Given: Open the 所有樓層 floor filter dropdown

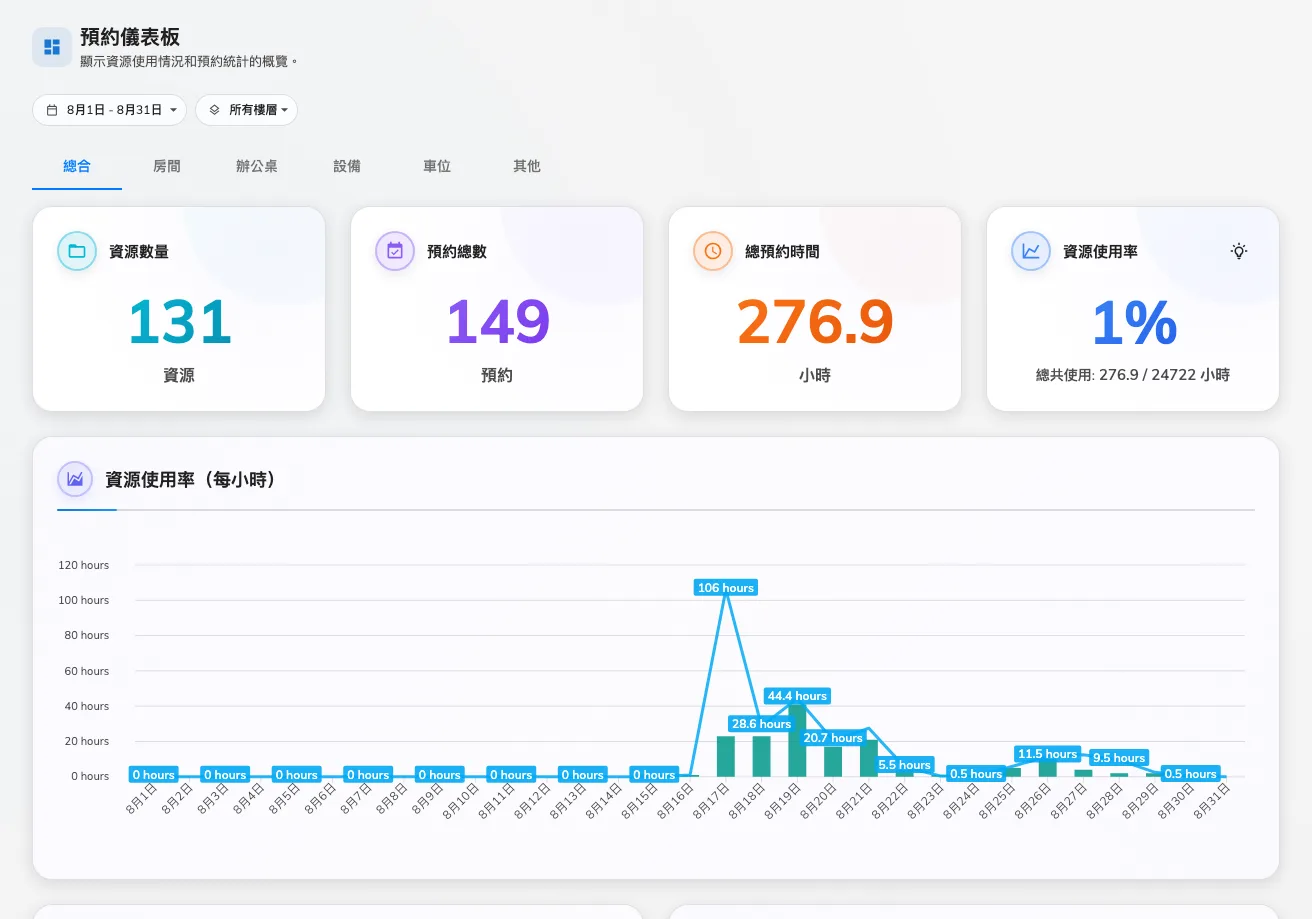Looking at the screenshot, I should pyautogui.click(x=246, y=110).
